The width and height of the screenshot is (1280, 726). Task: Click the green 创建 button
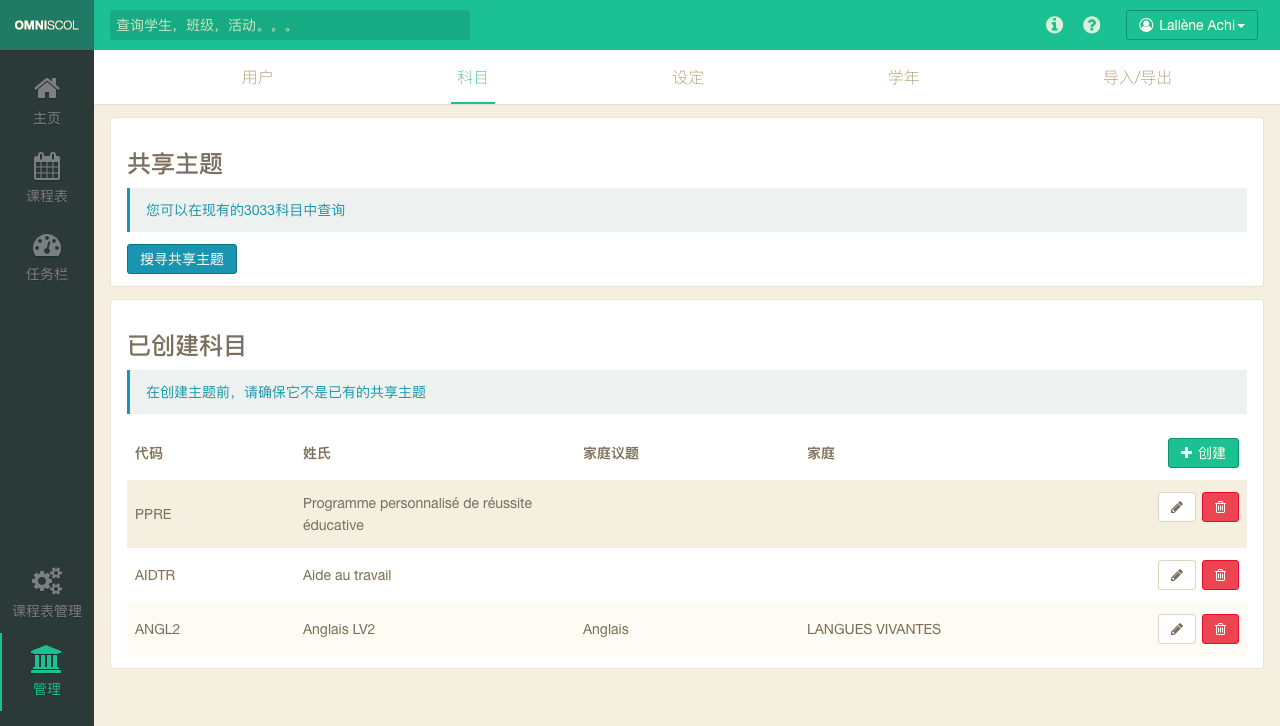(1203, 453)
